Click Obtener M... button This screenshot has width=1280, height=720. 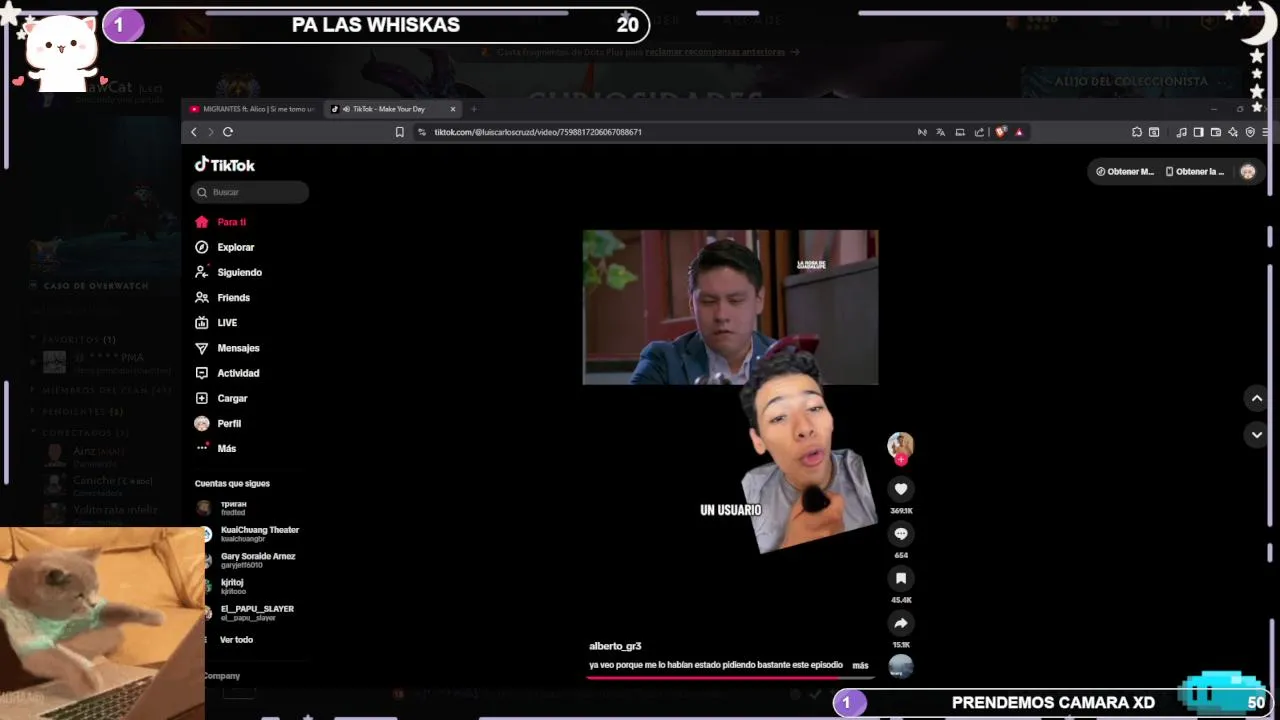tap(1125, 172)
